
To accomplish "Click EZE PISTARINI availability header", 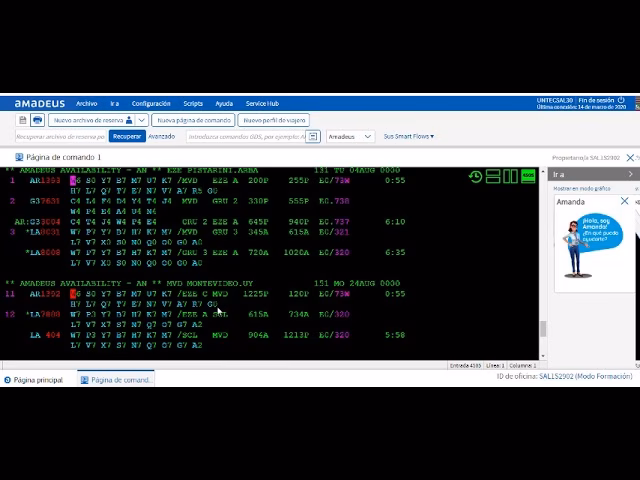I will (203, 170).
